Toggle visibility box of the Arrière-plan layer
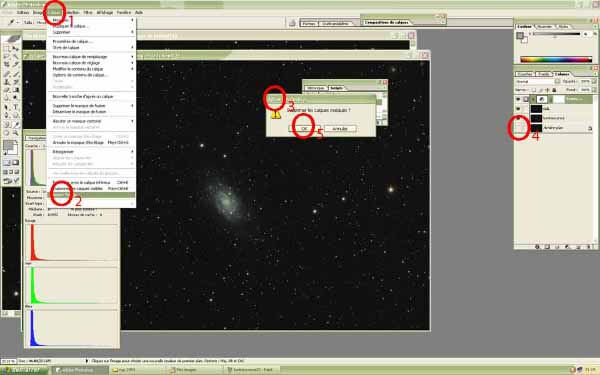The image size is (600, 375). click(518, 128)
